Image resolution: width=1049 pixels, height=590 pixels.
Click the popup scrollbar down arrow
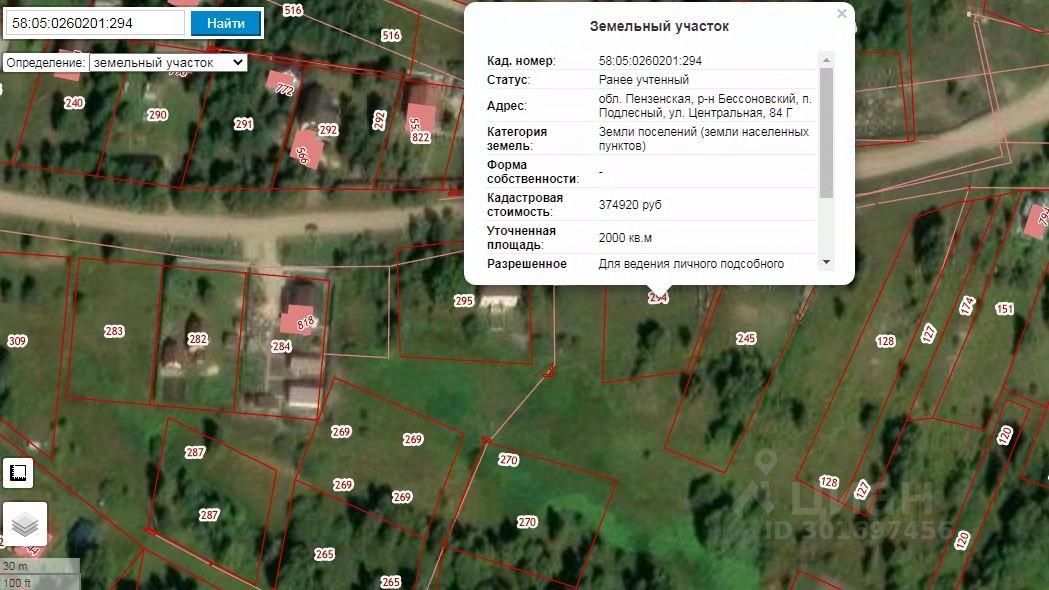(x=826, y=262)
